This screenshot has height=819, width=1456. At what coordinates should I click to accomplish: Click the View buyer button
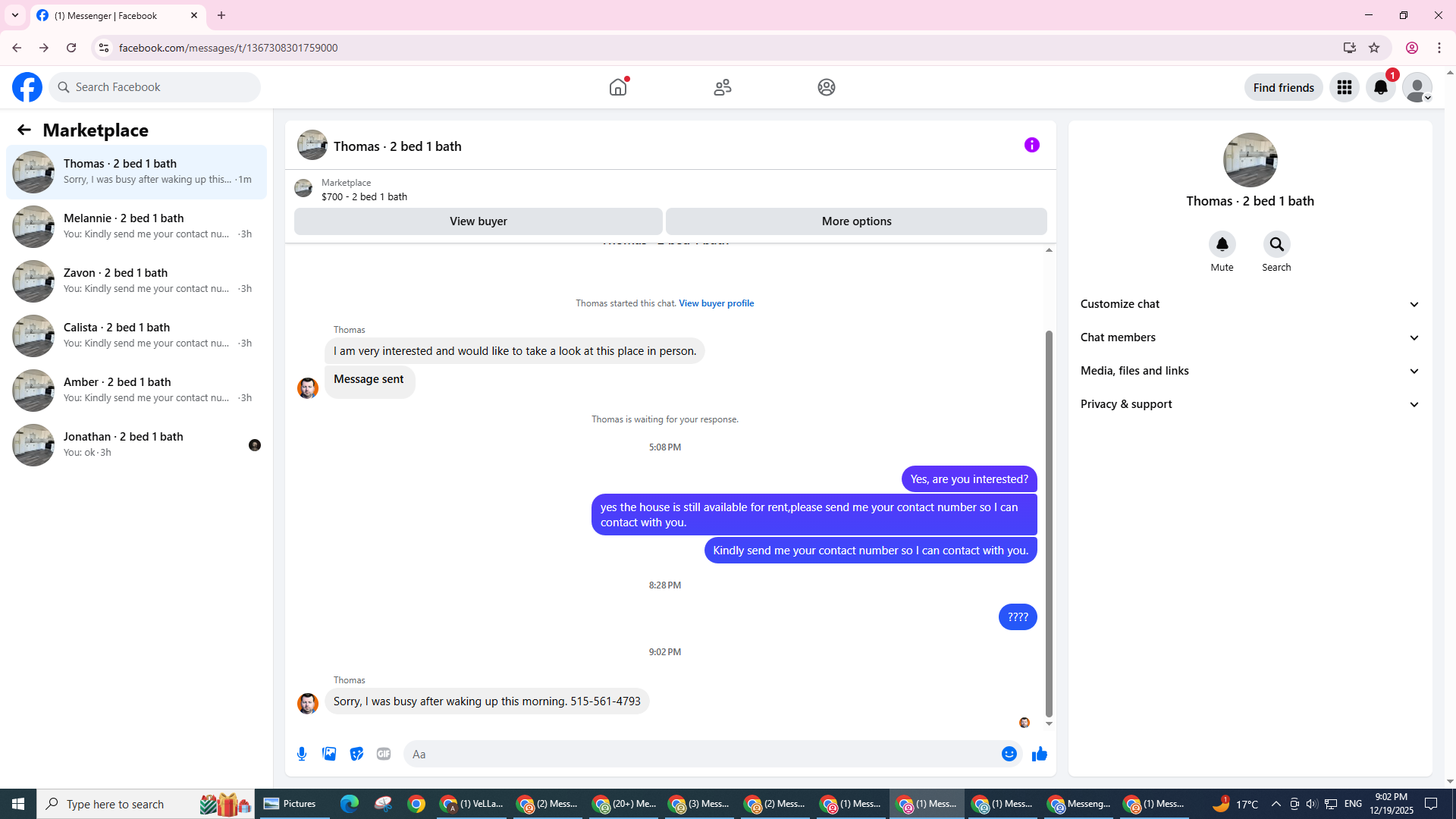click(478, 221)
